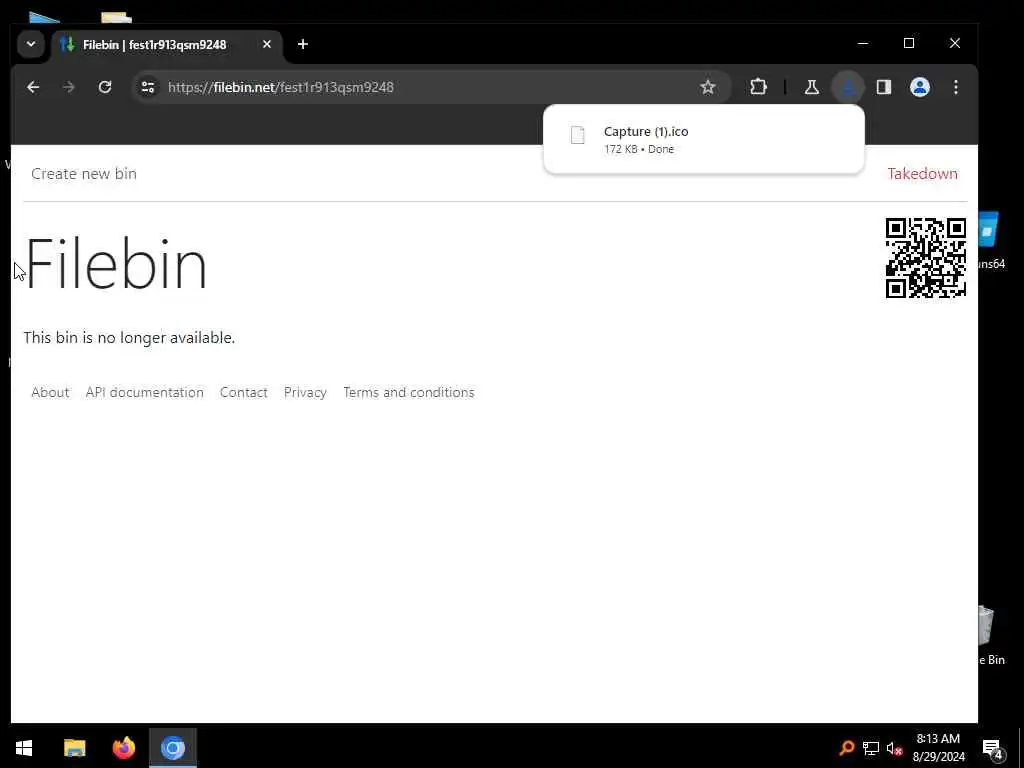The height and width of the screenshot is (768, 1024).
Task: Open a new tab with plus button
Action: click(x=302, y=44)
